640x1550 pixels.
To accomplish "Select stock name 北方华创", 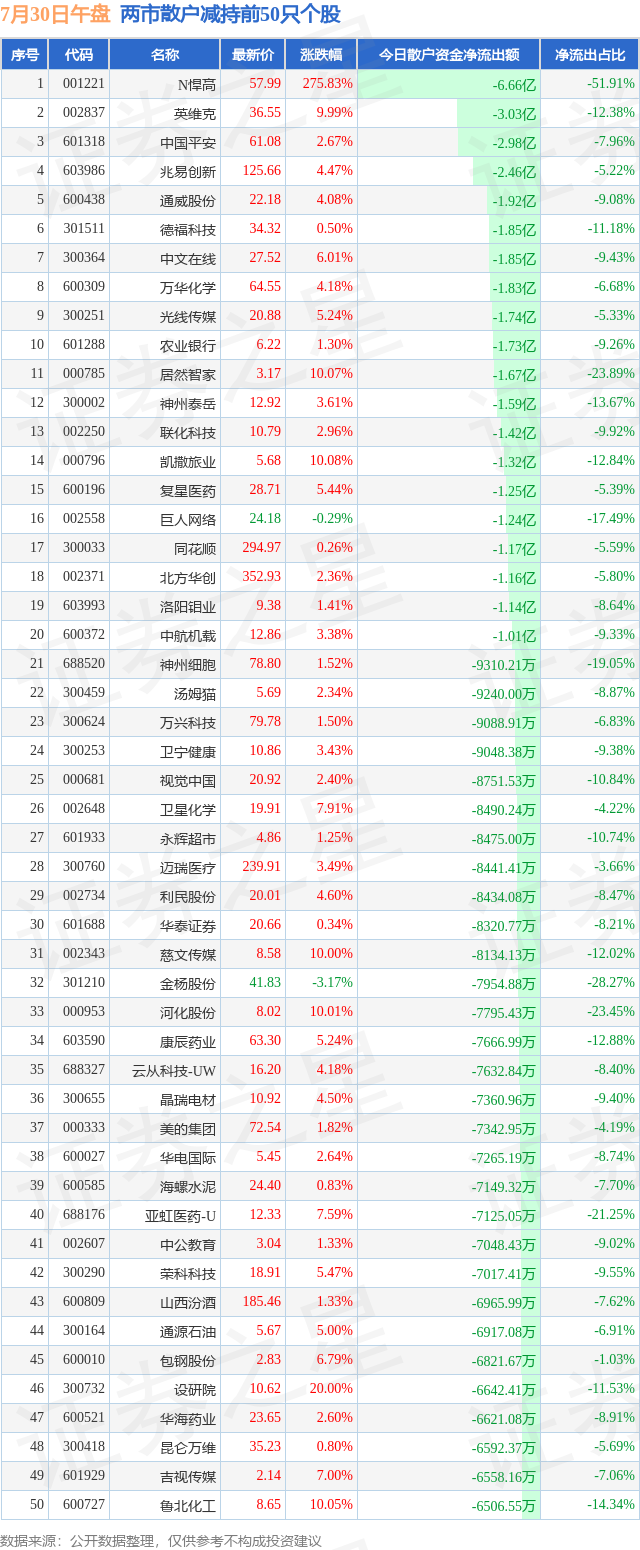I will coord(188,577).
